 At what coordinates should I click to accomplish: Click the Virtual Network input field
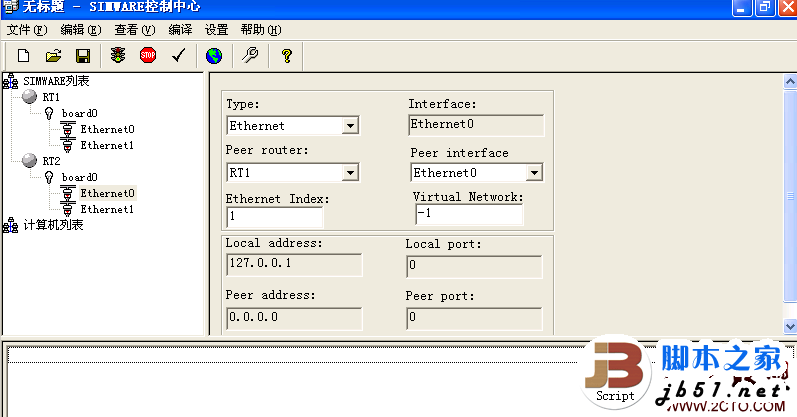click(x=468, y=214)
